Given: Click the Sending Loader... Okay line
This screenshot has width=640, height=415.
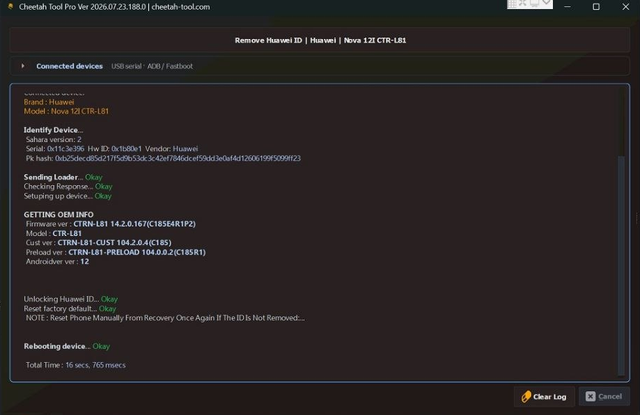Looking at the screenshot, I should [63, 177].
